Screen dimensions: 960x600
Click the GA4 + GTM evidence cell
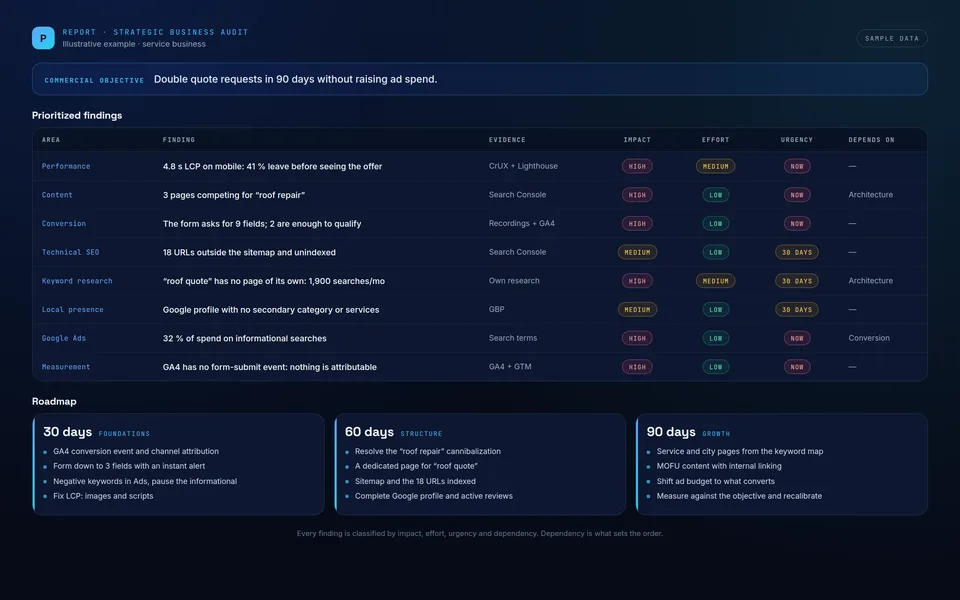[x=510, y=367]
